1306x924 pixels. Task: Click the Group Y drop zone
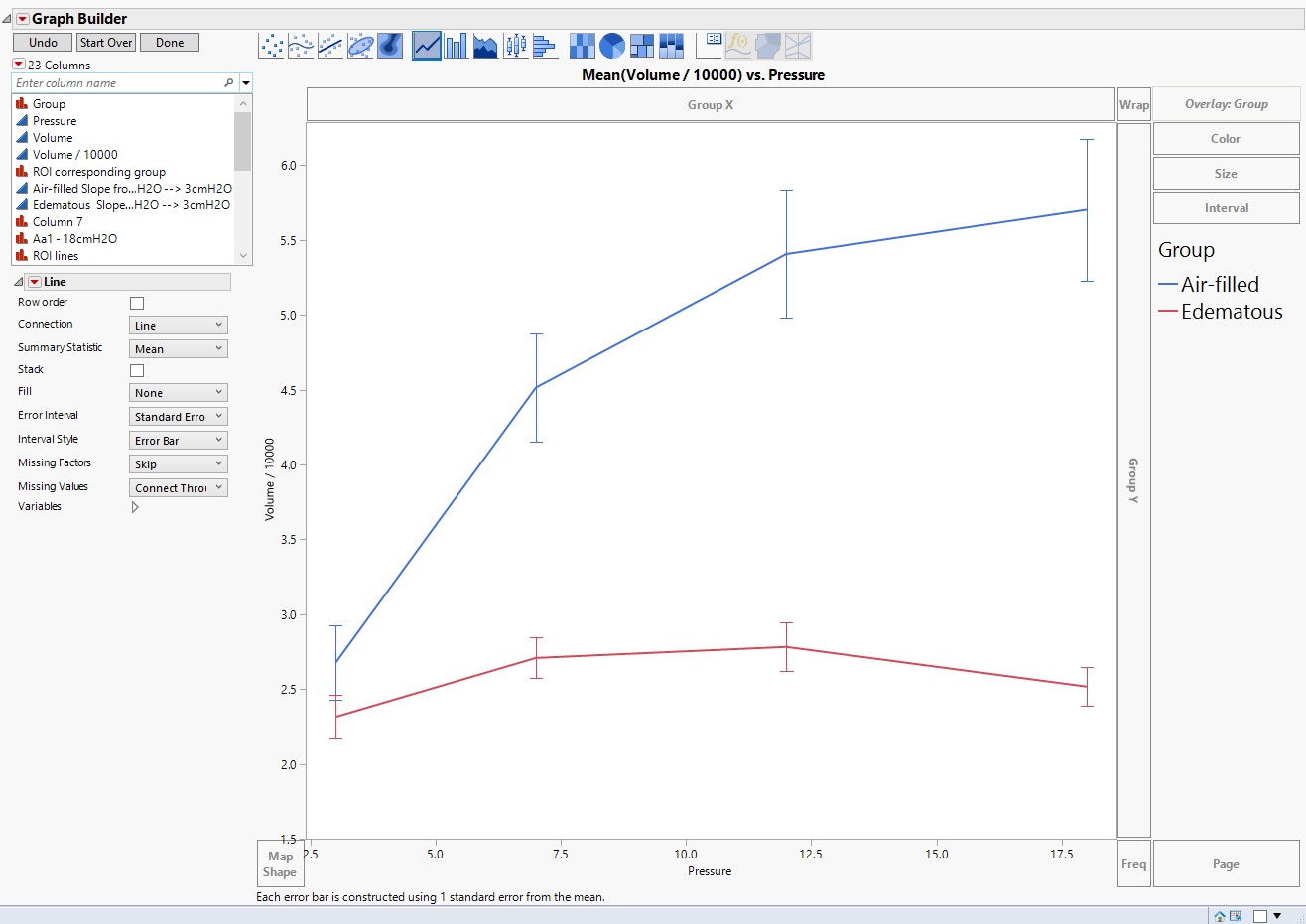coord(1134,480)
